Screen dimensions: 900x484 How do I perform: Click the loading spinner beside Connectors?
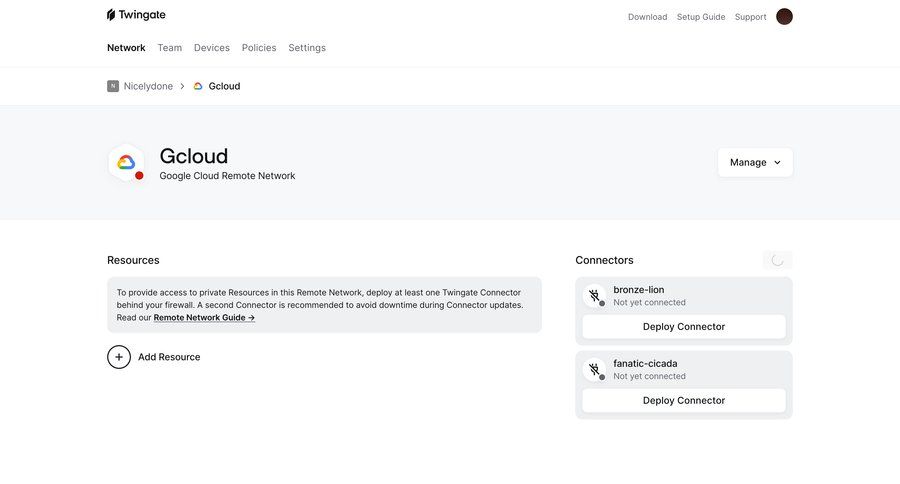[777, 260]
